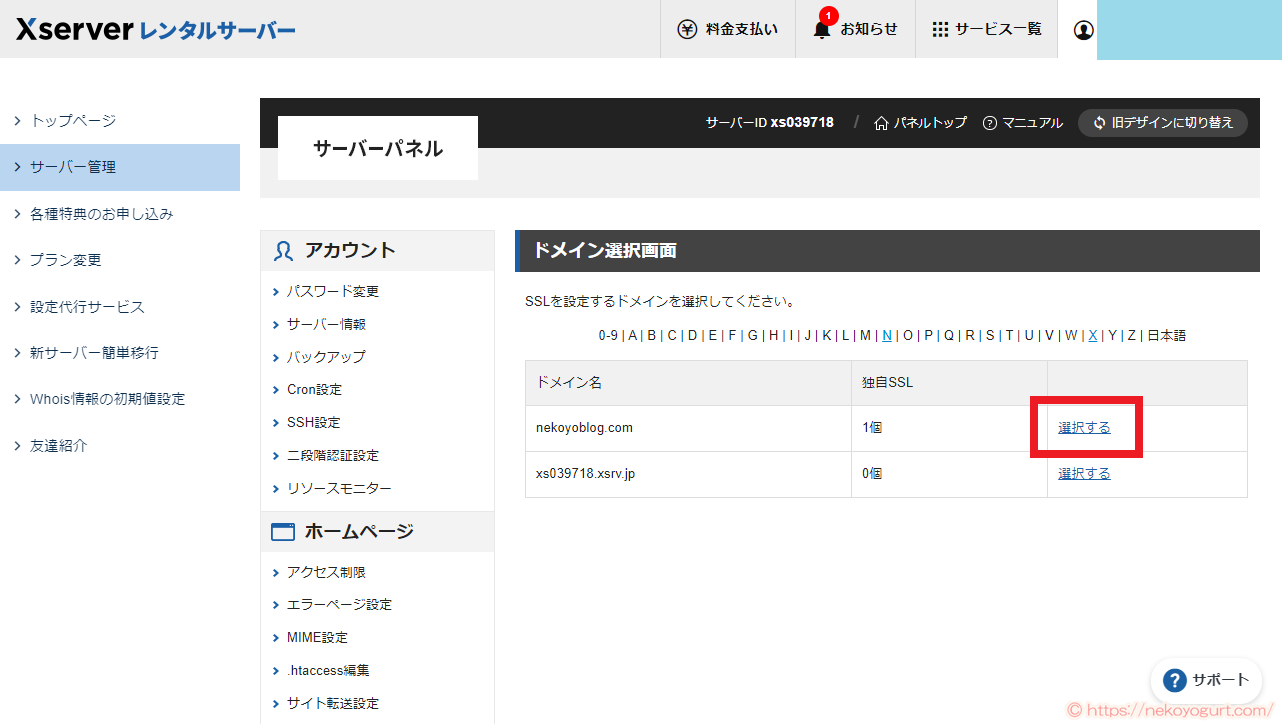The image size is (1282, 724).
Task: Filter domains by 日本語
Action: pyautogui.click(x=1165, y=335)
